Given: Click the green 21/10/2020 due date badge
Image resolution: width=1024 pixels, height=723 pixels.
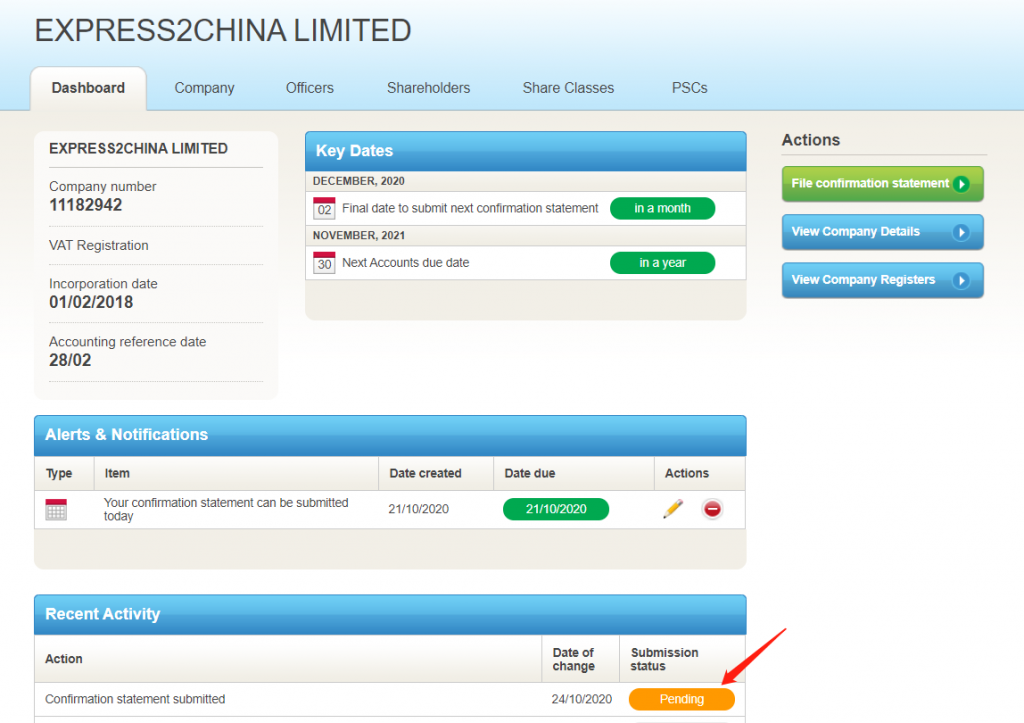Looking at the screenshot, I should 555,509.
